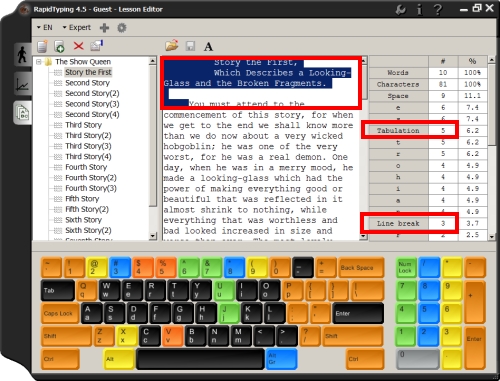Select Third Story(2) lesson

(88, 136)
